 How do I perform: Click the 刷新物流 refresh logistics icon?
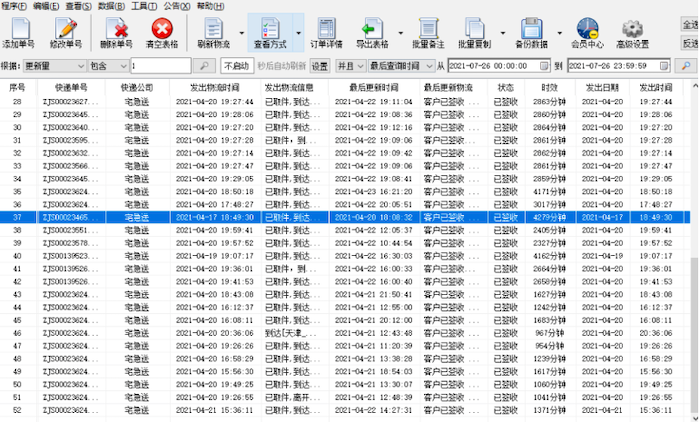213,29
